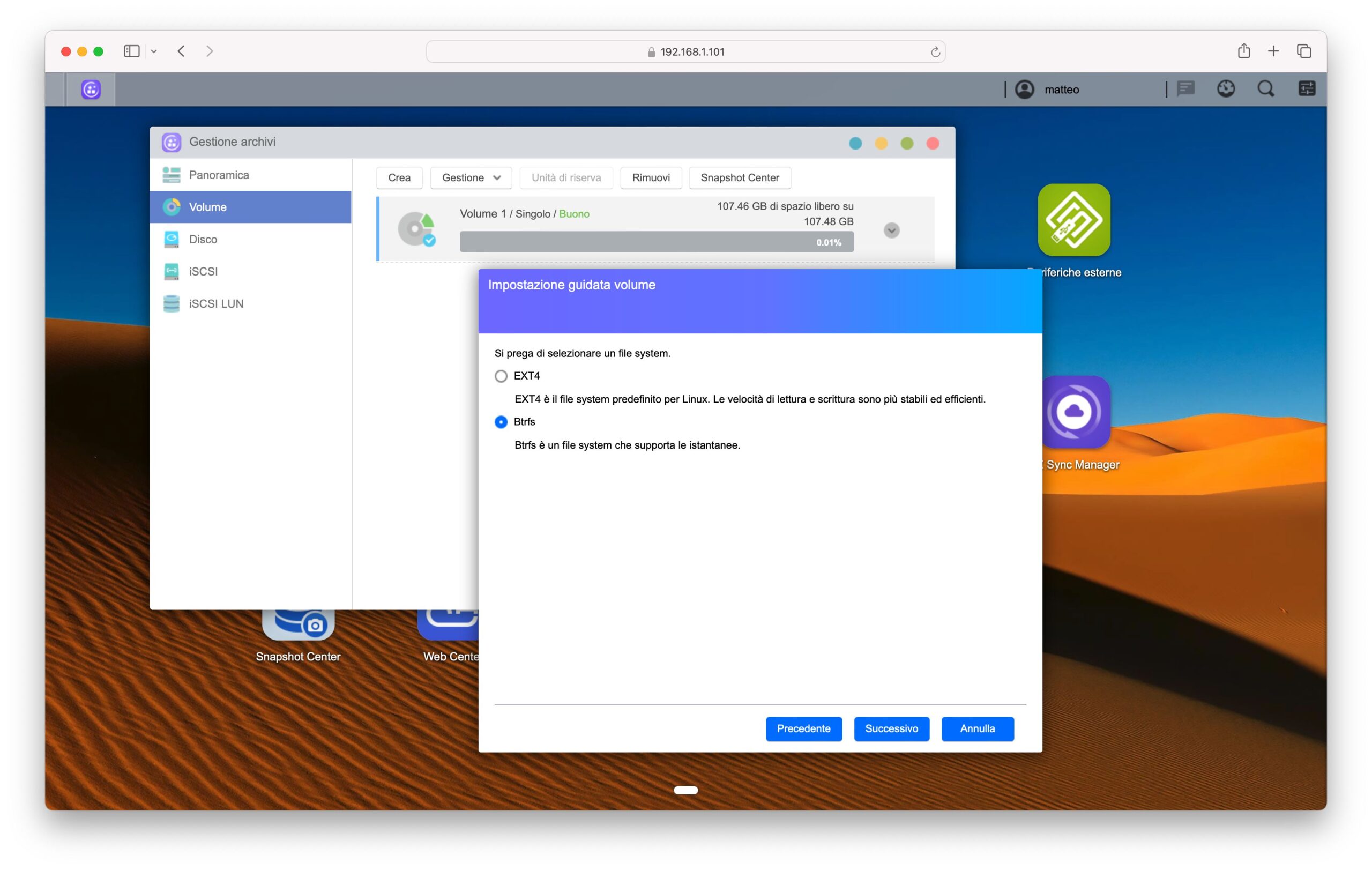Open Safari sidebar options dropdown arrow
Image resolution: width=1372 pixels, height=870 pixels.
[x=154, y=52]
